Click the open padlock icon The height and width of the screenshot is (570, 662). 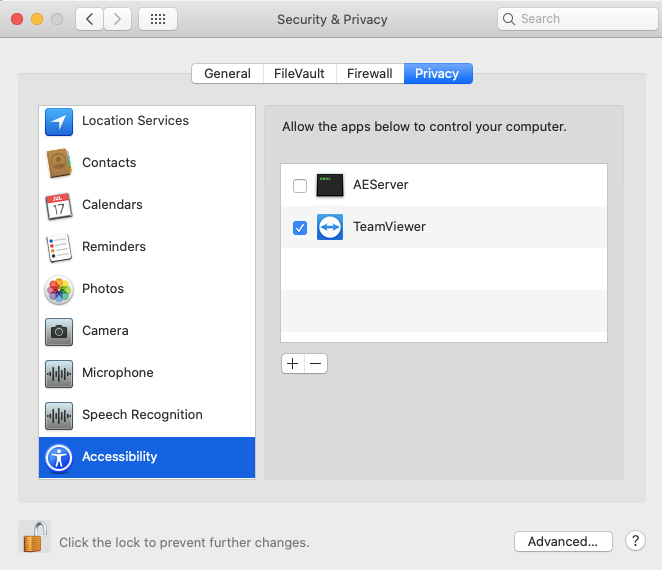(x=35, y=537)
